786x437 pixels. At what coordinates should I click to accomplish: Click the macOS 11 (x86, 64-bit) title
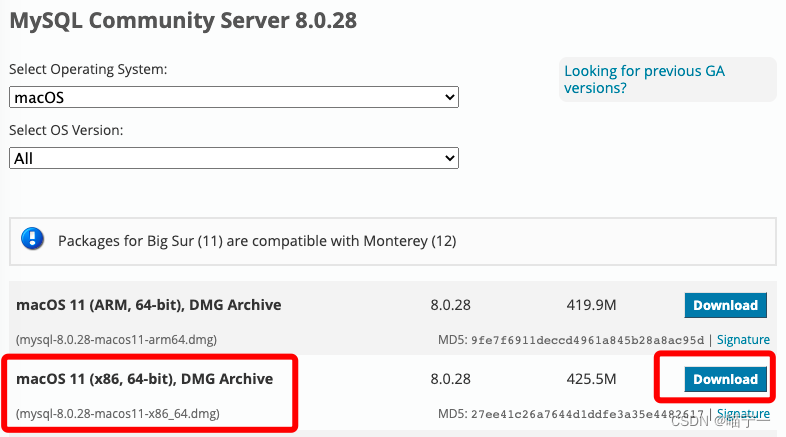pos(144,379)
